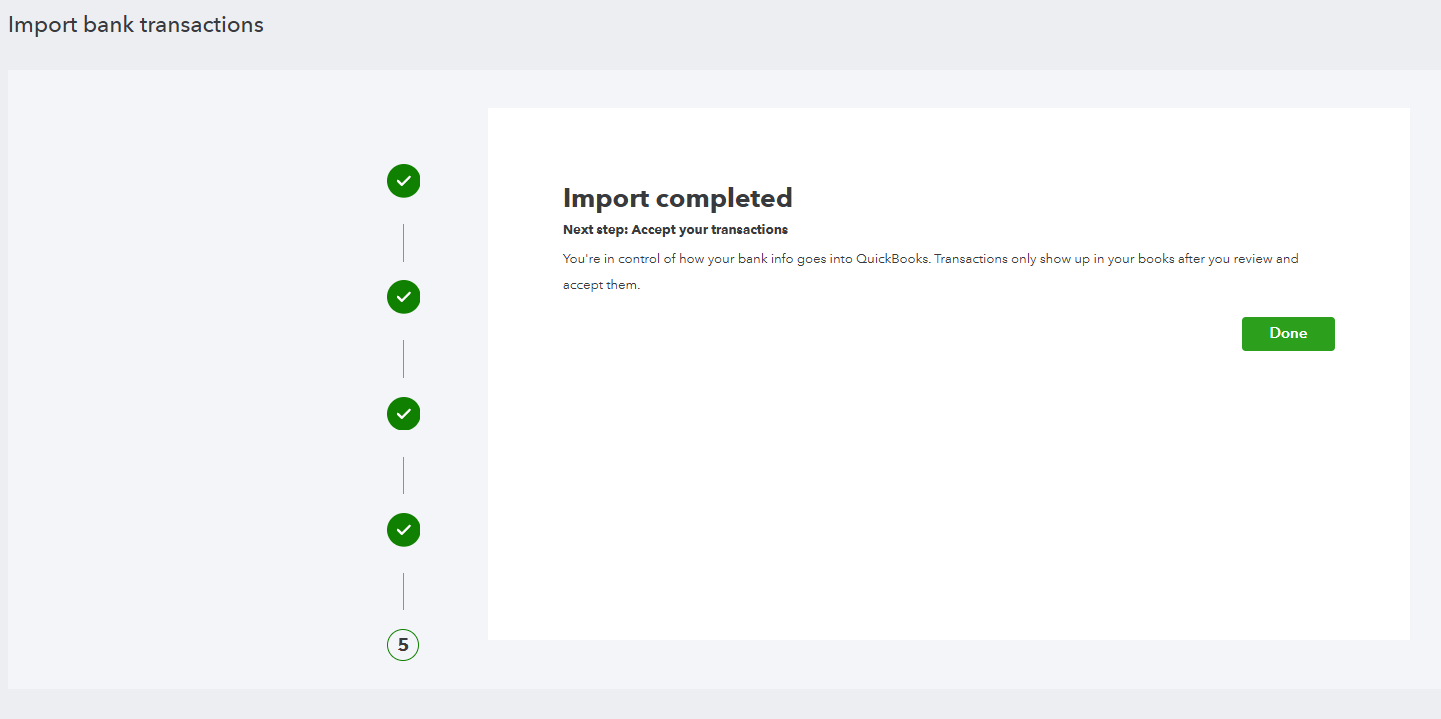Click the "accept them." line of text
The image size is (1441, 719).
pos(601,285)
